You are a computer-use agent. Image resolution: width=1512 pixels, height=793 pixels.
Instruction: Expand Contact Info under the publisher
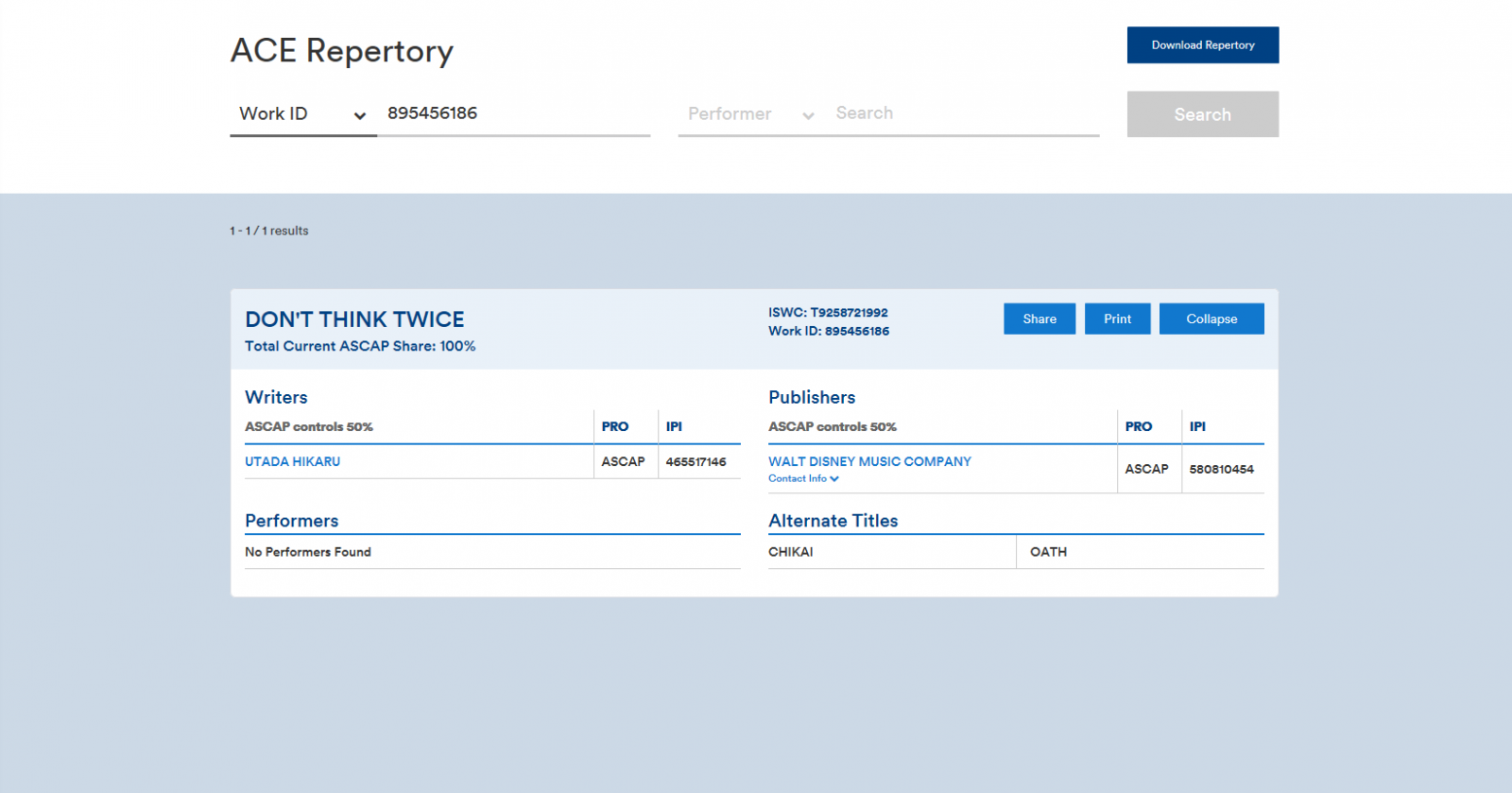(803, 479)
